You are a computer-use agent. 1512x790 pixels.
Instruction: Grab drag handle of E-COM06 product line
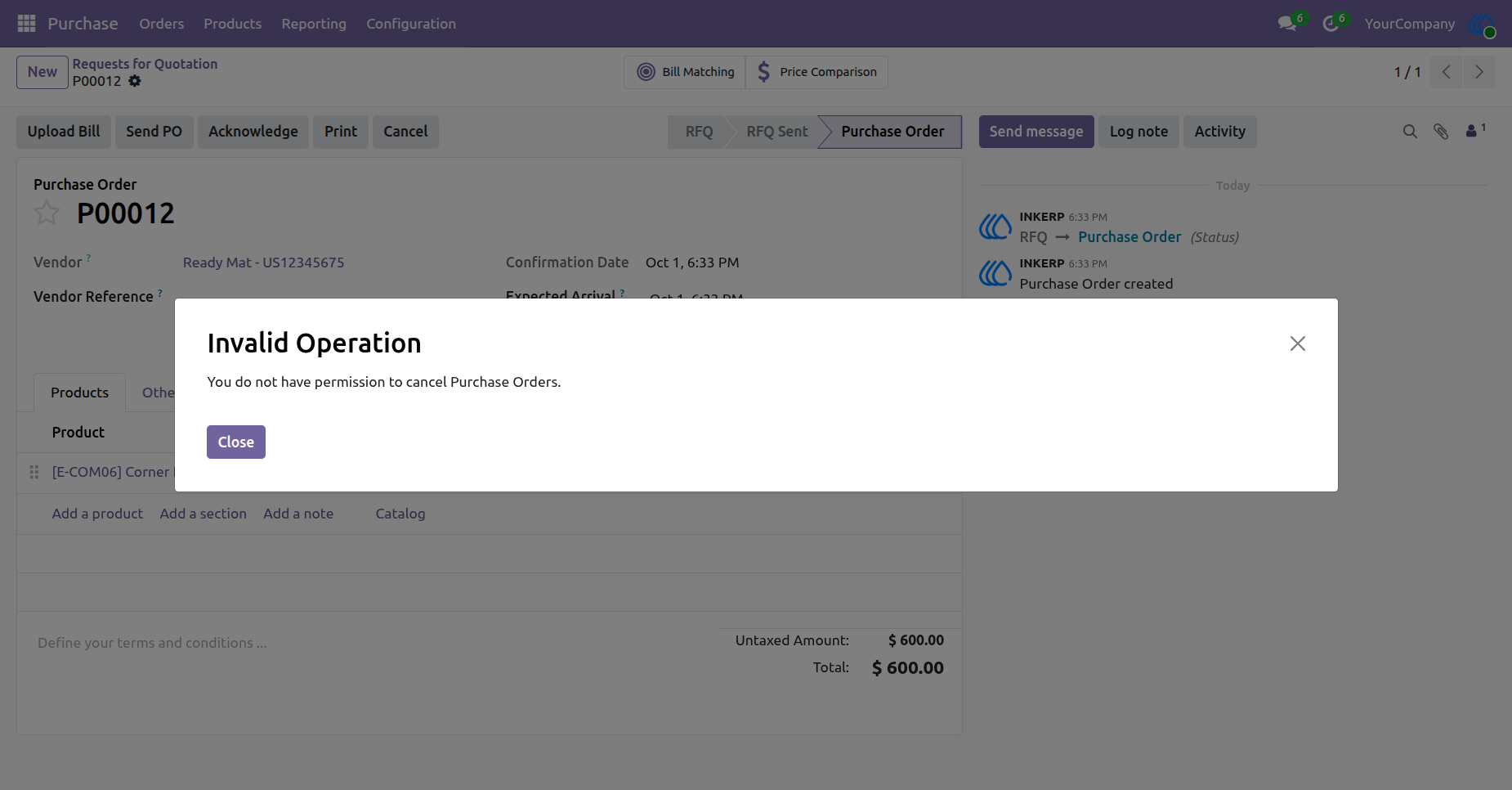[34, 472]
